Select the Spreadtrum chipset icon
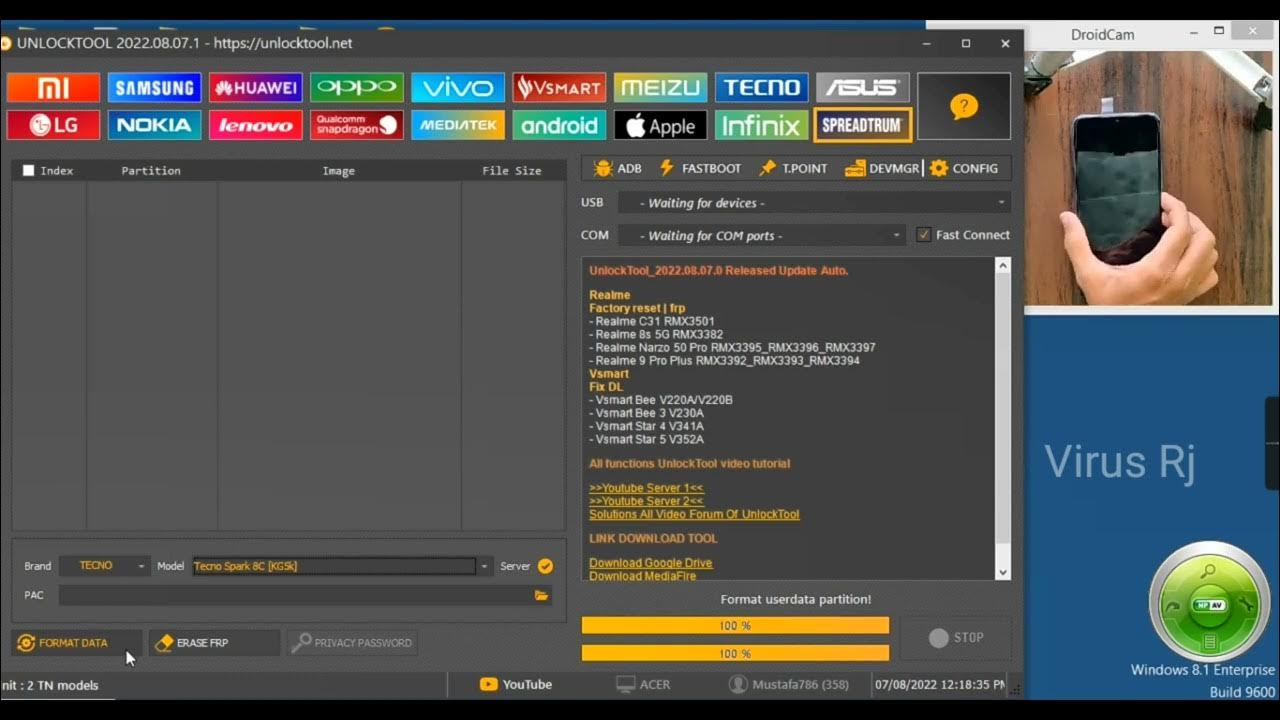This screenshot has width=1280, height=720. (862, 125)
